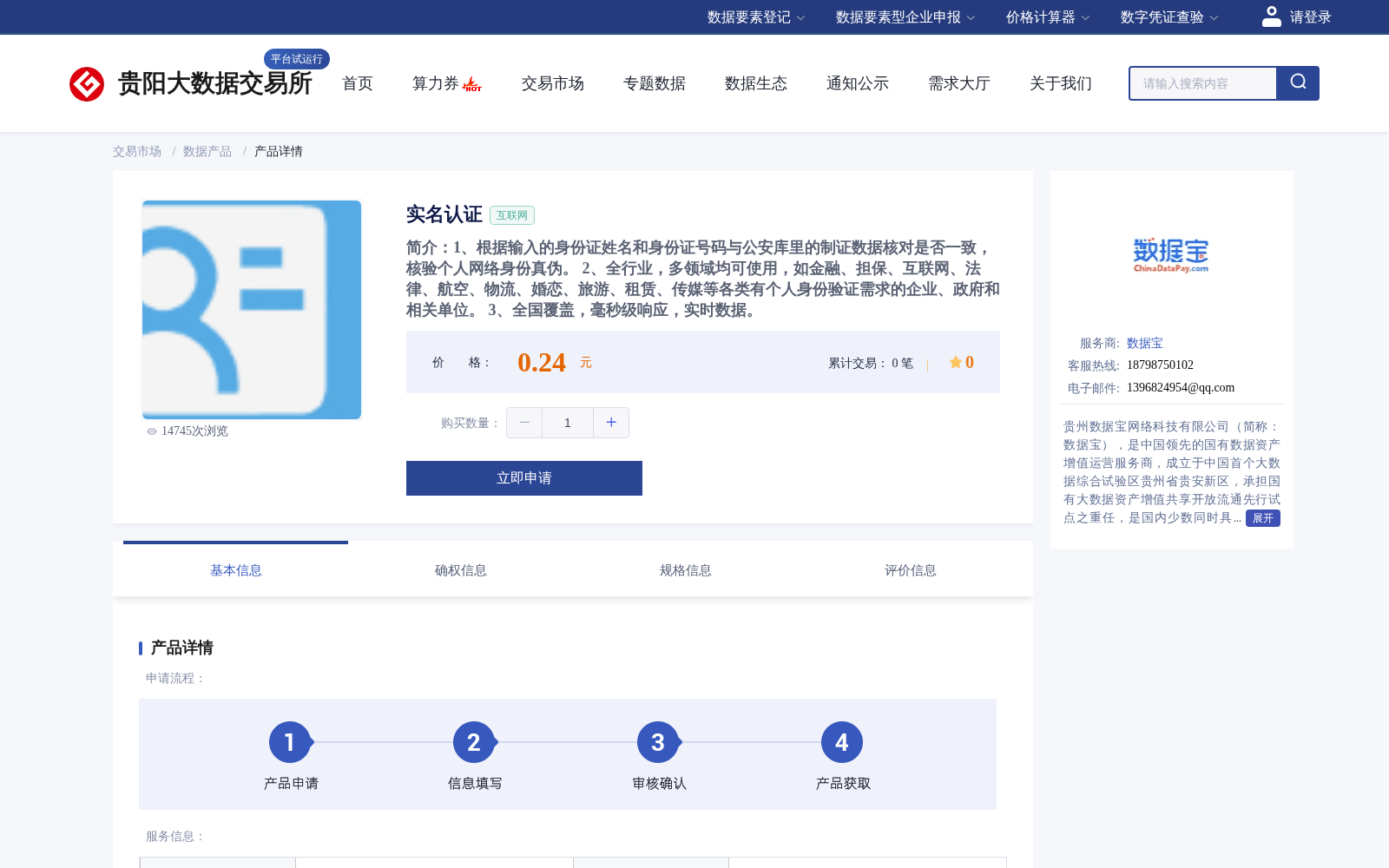The width and height of the screenshot is (1389, 868).
Task: Open the 数据要素型企业申报 dropdown
Action: click(905, 17)
